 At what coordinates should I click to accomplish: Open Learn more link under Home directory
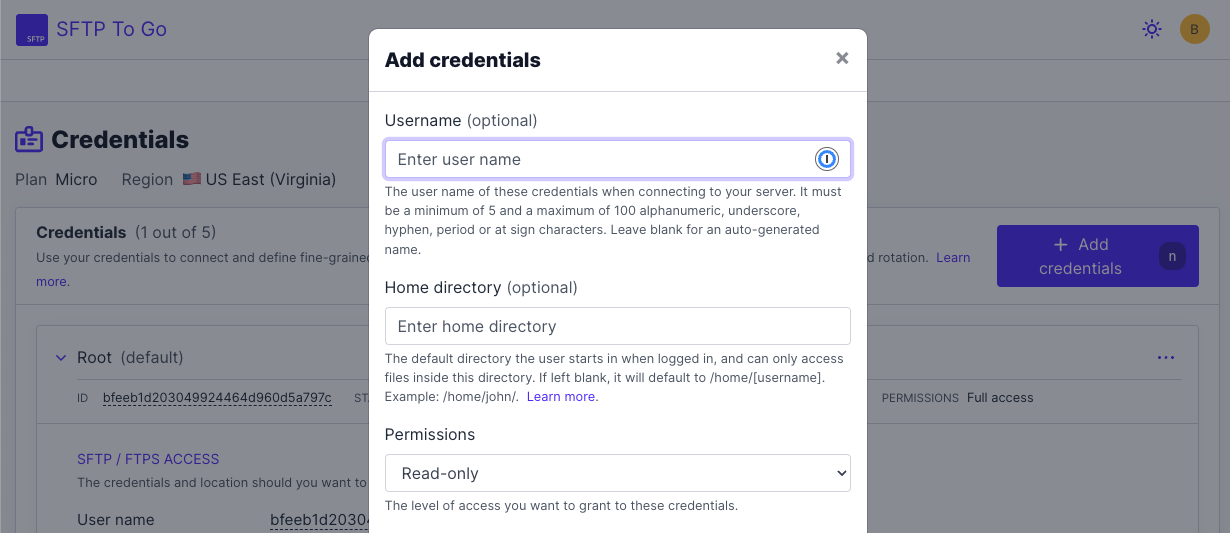click(562, 397)
